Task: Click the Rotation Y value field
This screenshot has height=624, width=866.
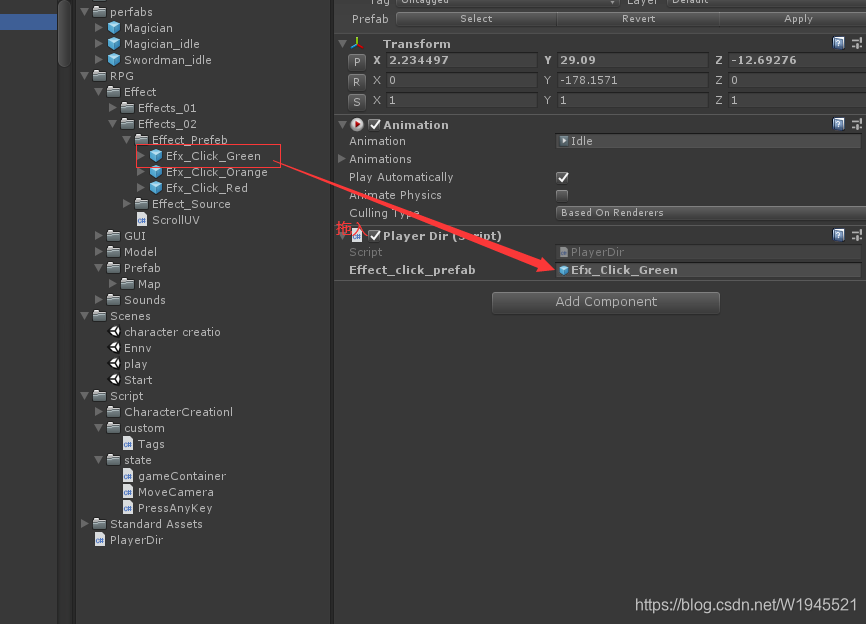Action: [633, 80]
